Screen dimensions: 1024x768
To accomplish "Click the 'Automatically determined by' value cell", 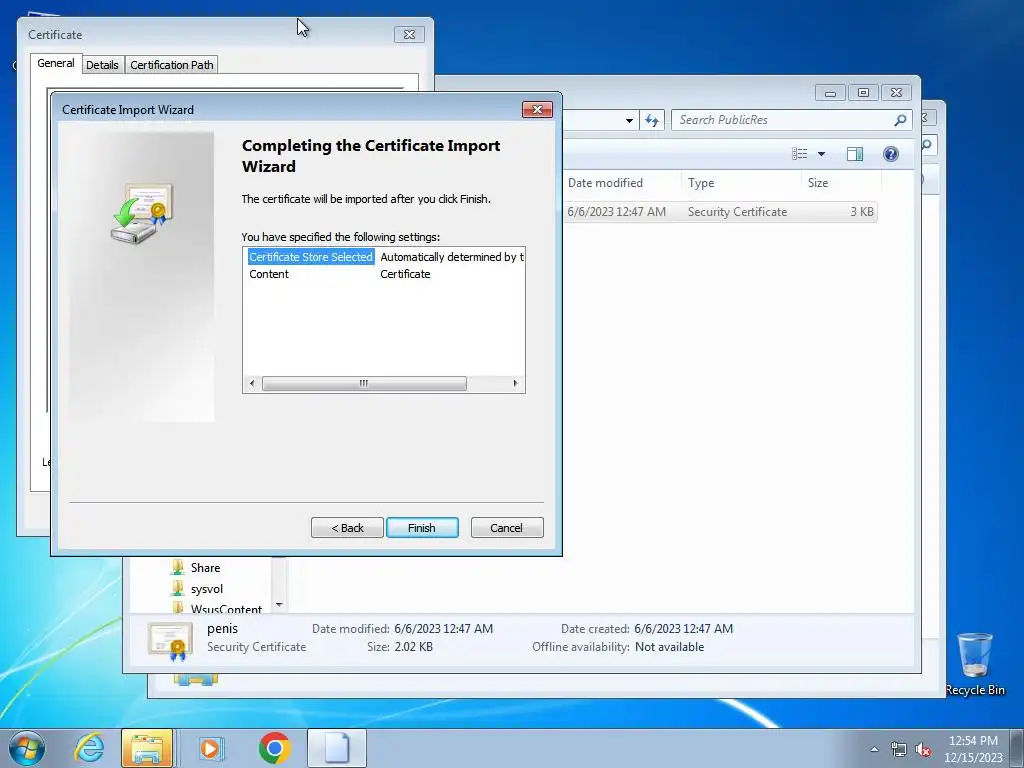I will (452, 257).
